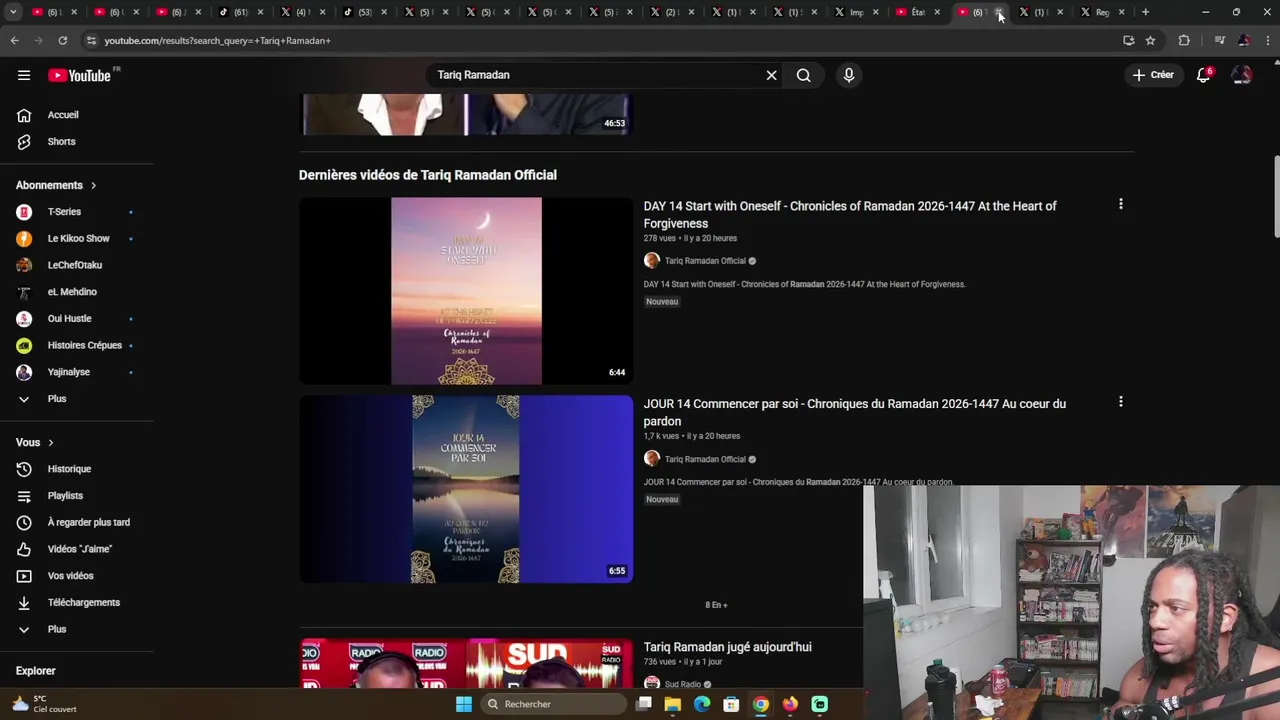1280x720 pixels.
Task: Open a new browser tab
Action: [1145, 12]
